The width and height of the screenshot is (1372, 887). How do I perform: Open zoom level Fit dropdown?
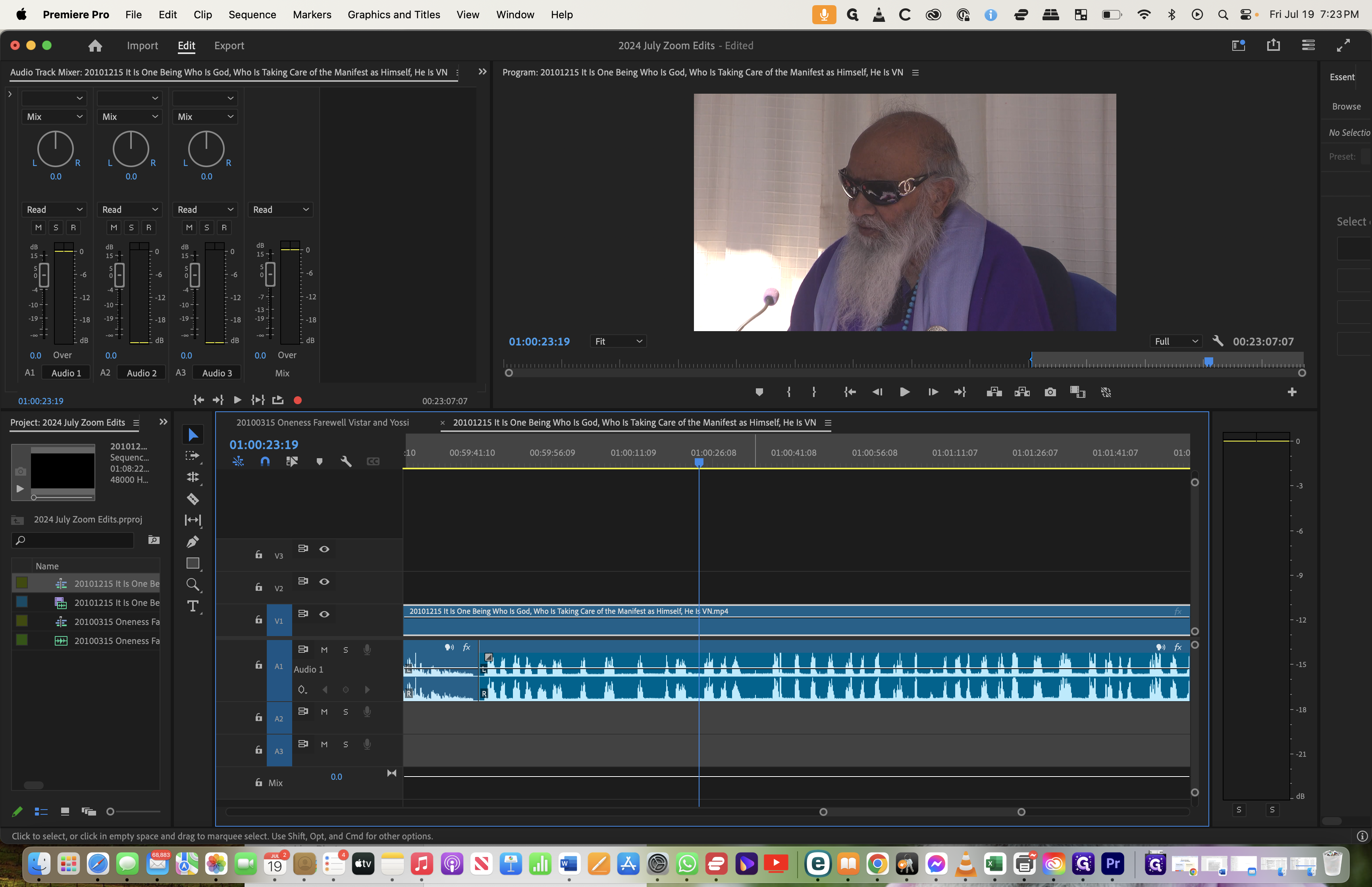click(x=619, y=341)
